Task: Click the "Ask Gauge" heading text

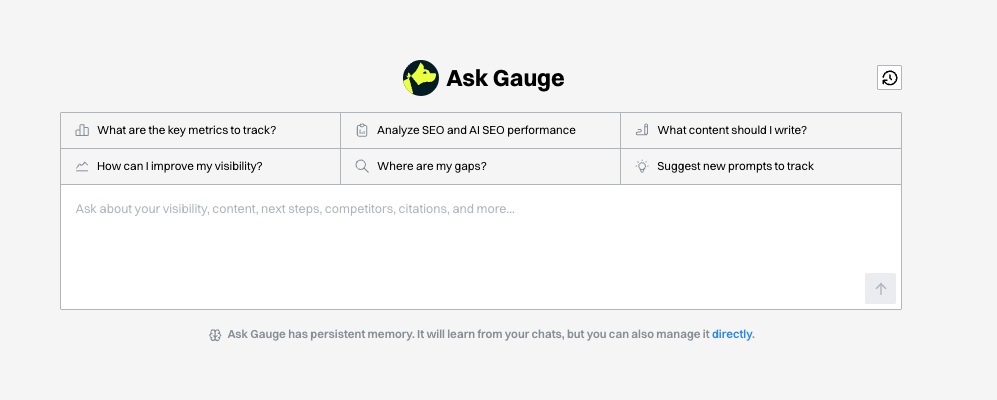Action: click(x=505, y=78)
